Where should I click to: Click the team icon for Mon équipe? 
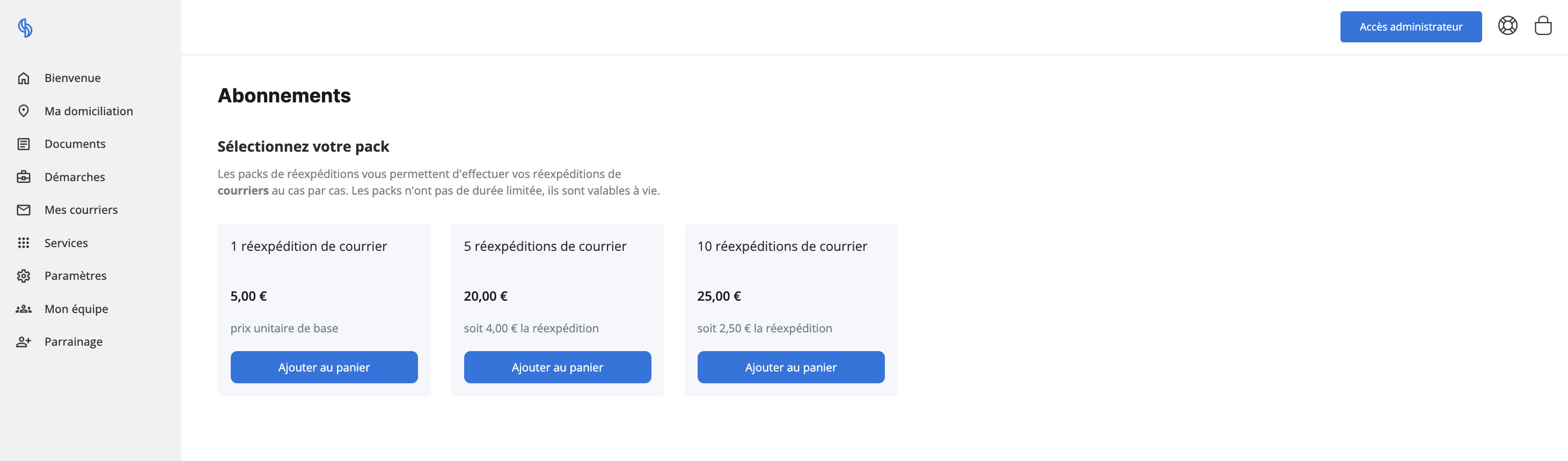[x=24, y=309]
